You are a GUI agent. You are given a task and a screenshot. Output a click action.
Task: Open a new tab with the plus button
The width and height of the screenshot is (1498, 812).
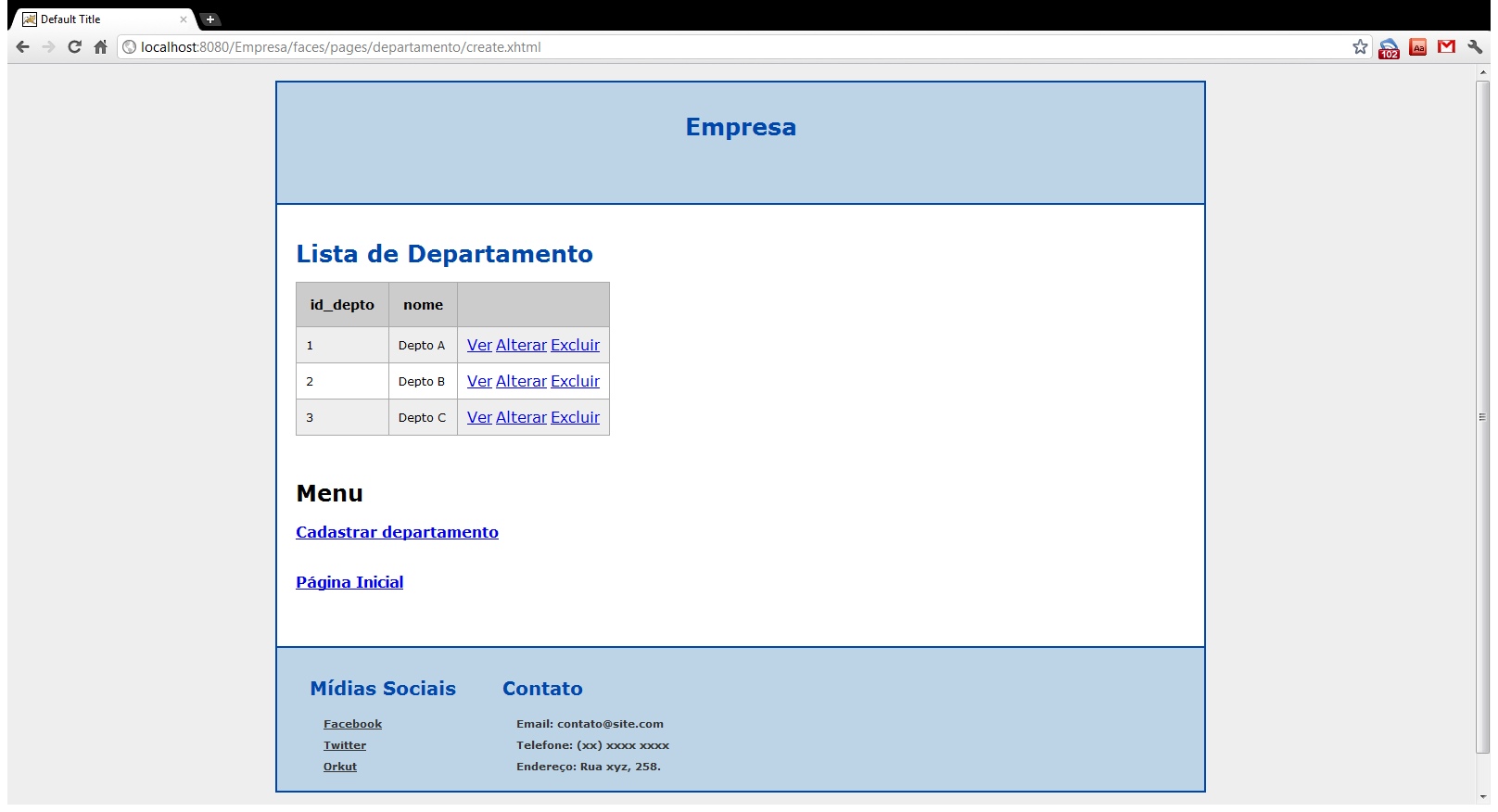point(210,19)
